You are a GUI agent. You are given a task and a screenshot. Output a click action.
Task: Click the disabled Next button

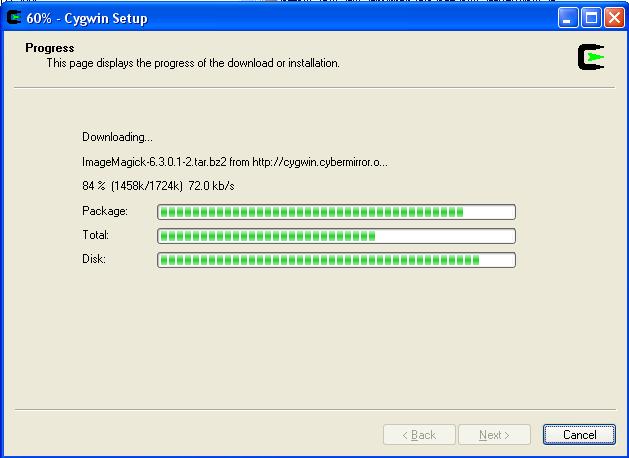494,435
